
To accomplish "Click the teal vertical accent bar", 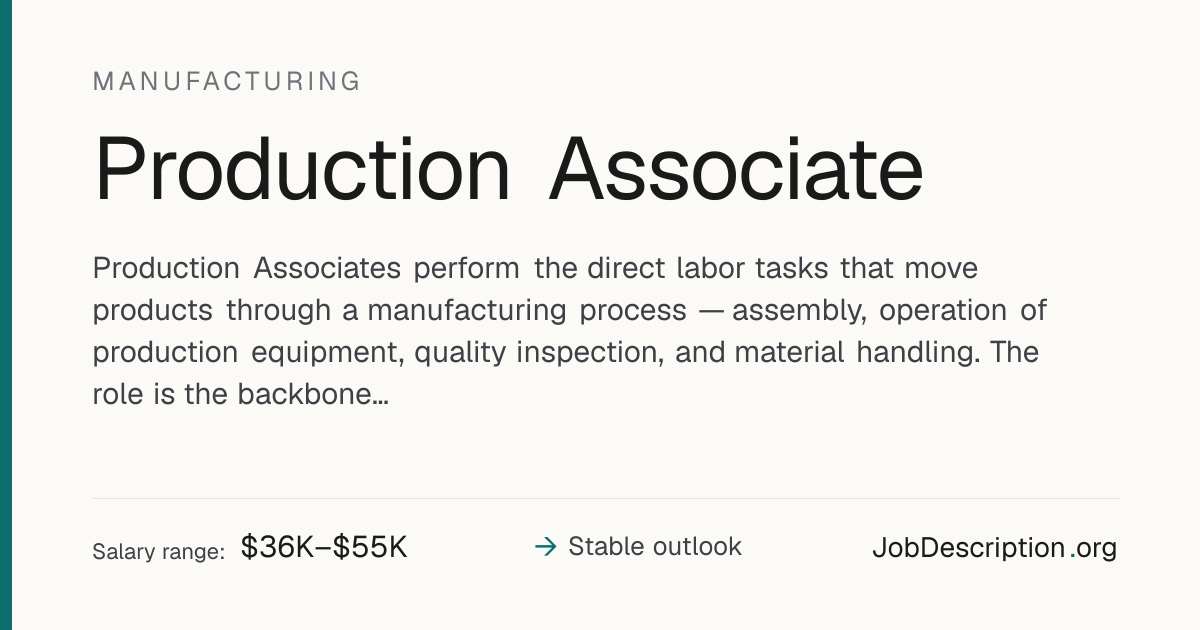I will pyautogui.click(x=5, y=315).
